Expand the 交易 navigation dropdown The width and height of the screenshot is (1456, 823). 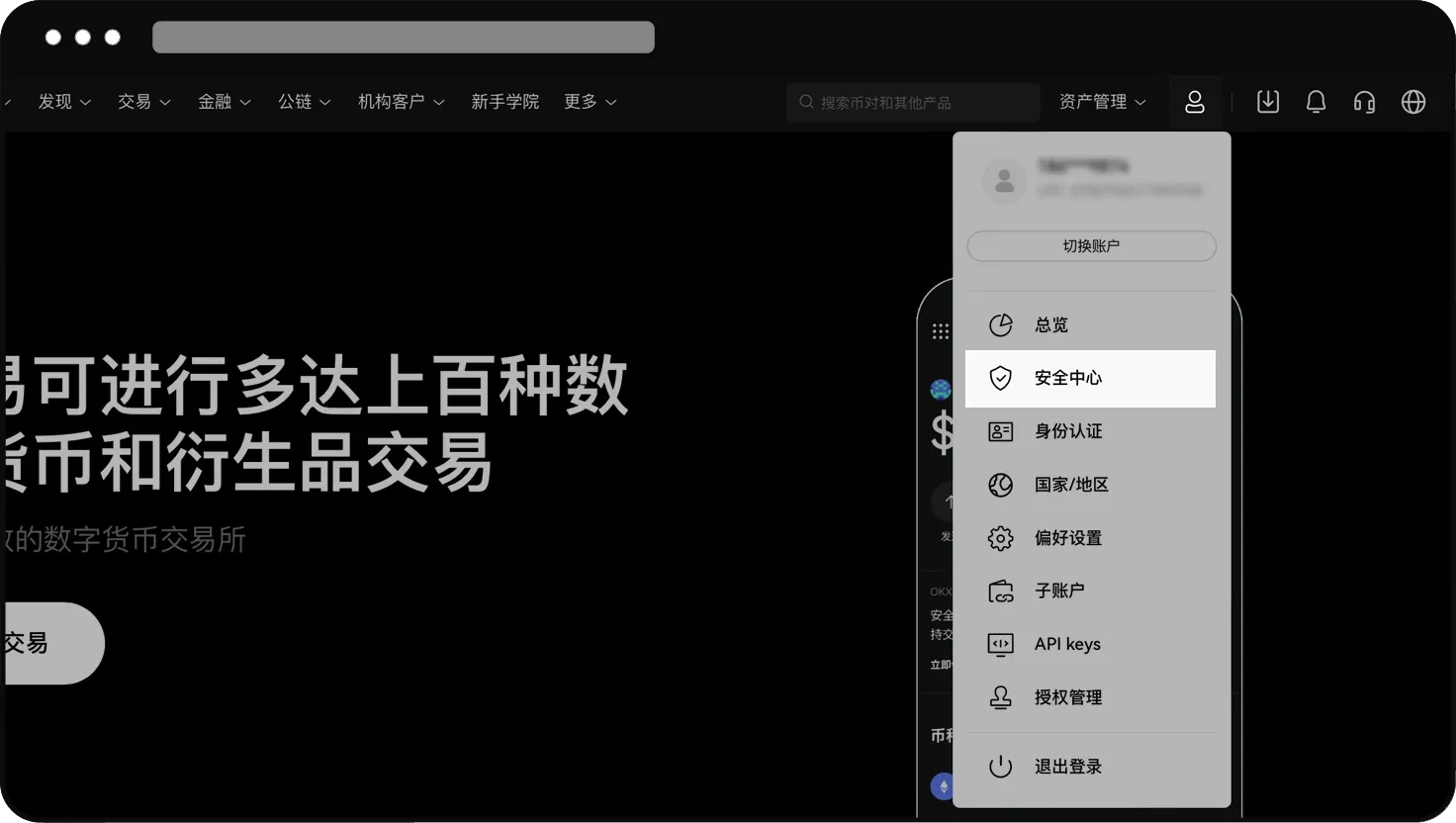[143, 102]
